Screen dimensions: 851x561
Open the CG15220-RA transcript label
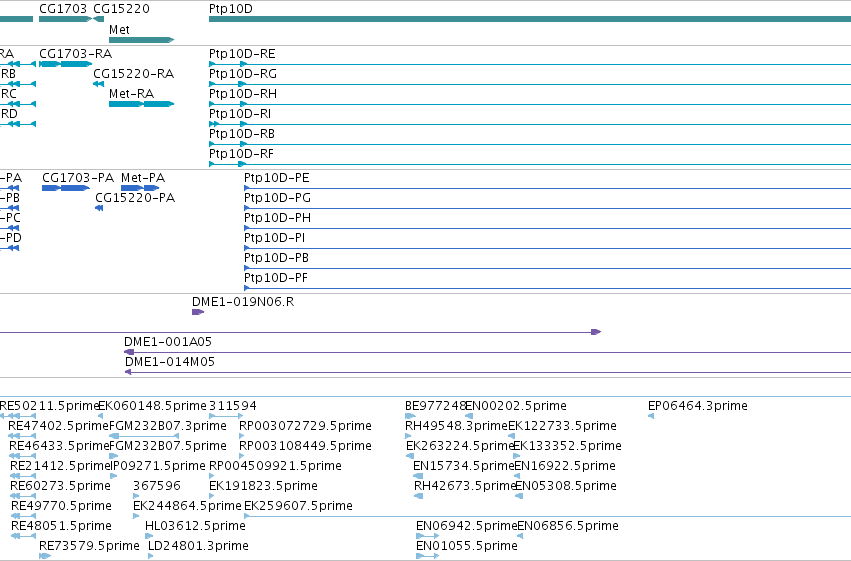pos(134,74)
